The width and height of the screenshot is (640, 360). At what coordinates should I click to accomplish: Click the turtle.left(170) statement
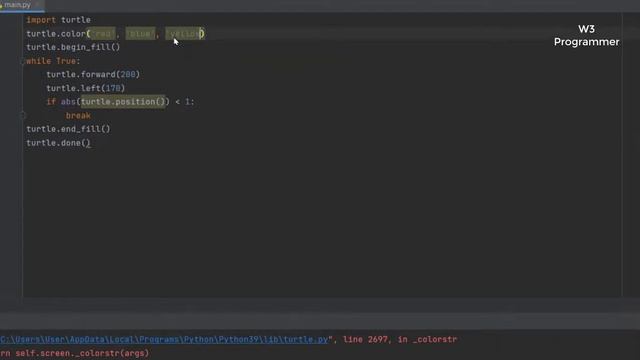click(x=86, y=88)
